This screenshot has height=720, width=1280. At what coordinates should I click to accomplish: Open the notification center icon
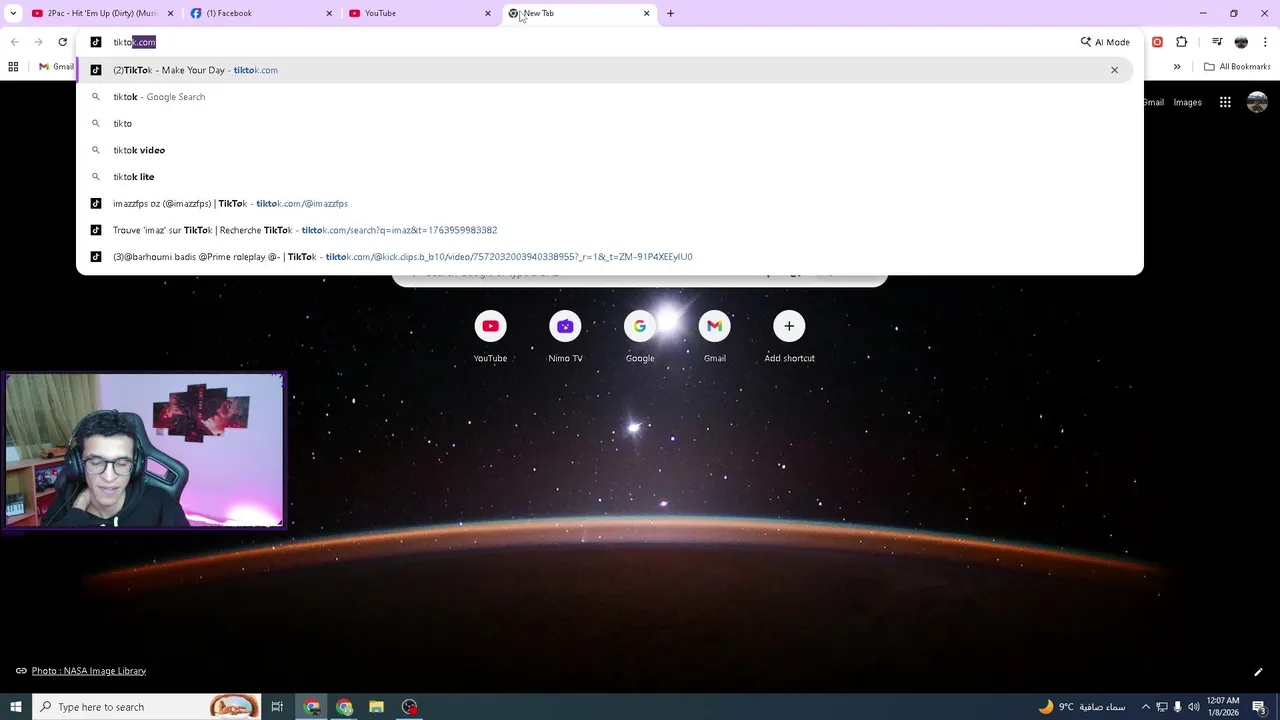[1259, 707]
